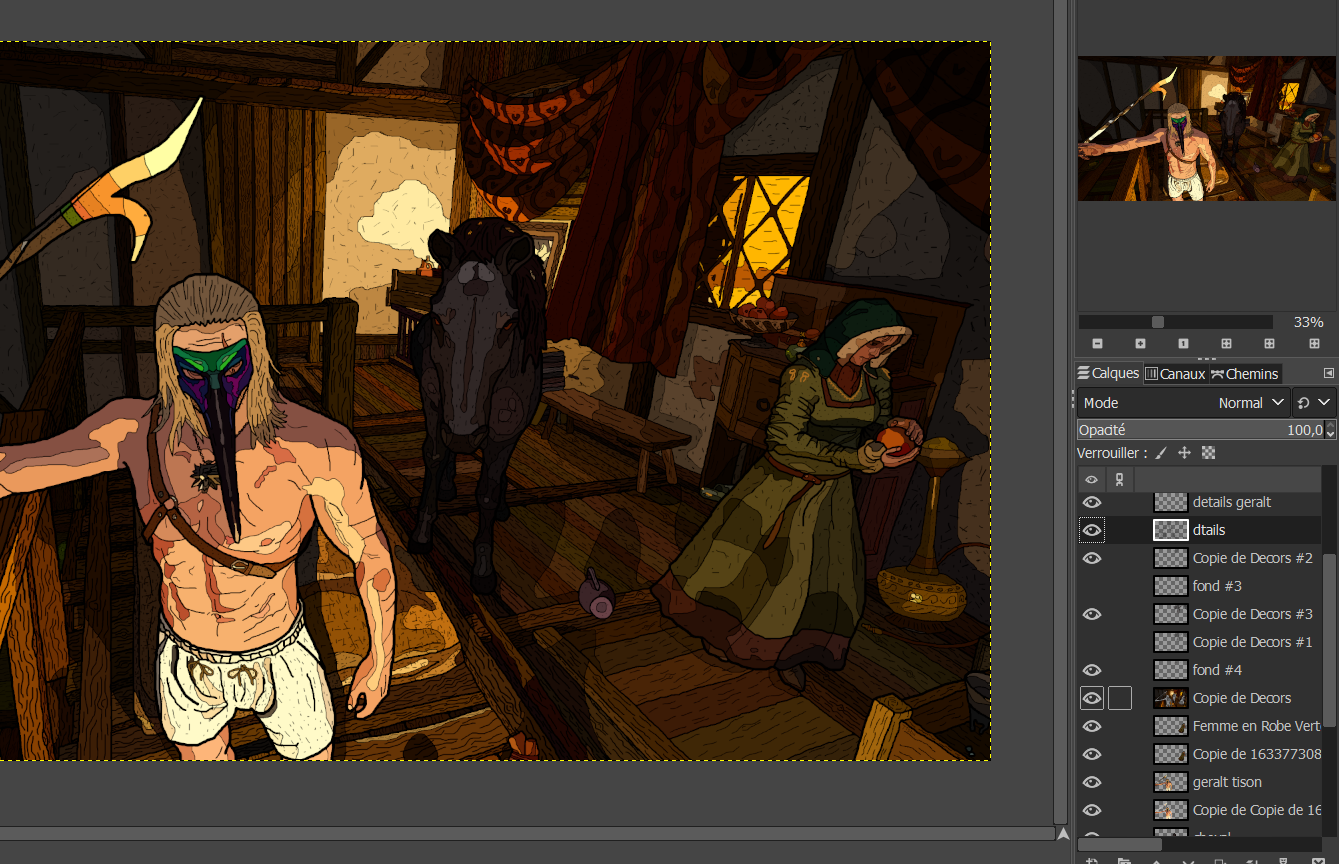Switch to the Chemins tab

tap(1245, 373)
